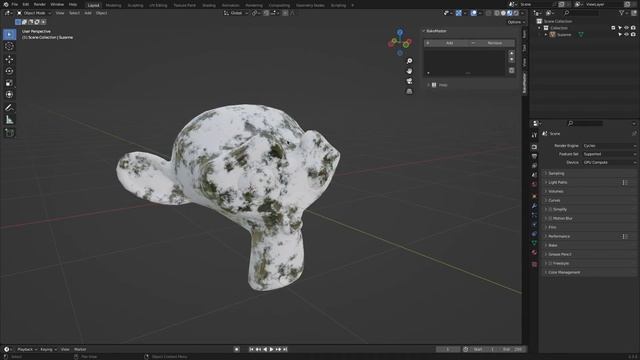Open the World properties tab icon
Viewport: 640px width, 360px height.
tap(534, 184)
